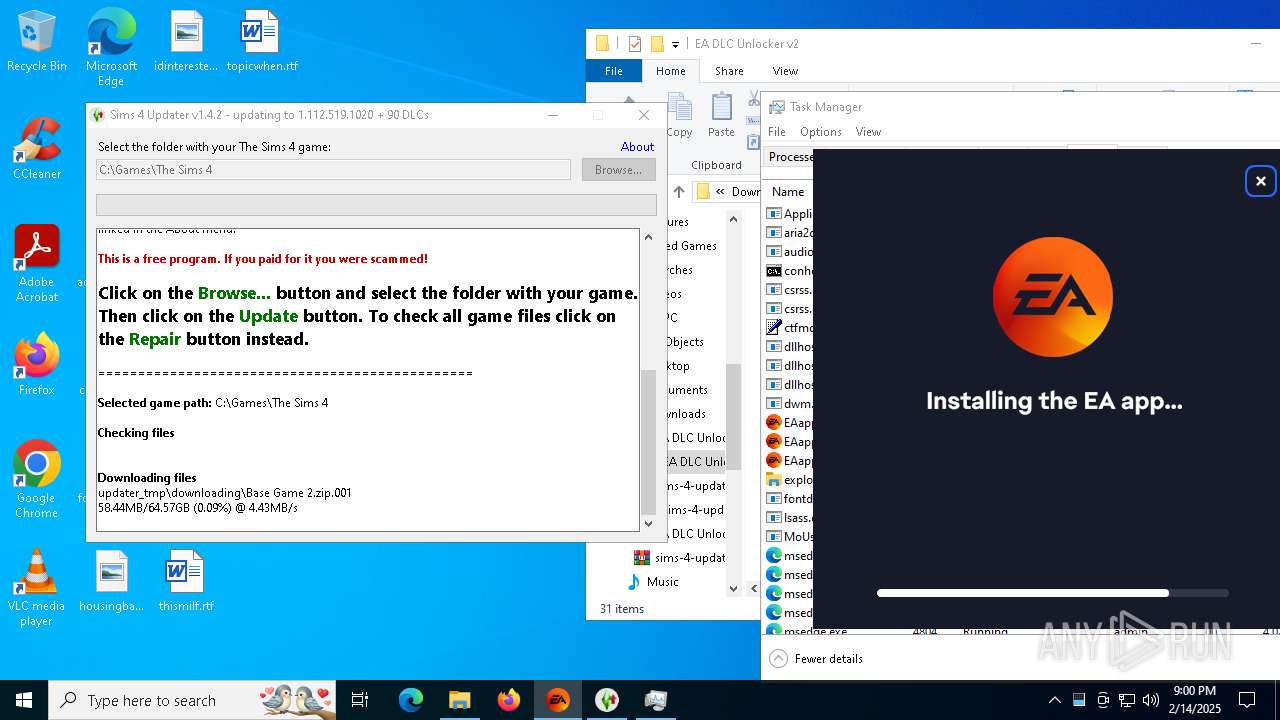Click the About link in Sims 4 Updater

click(637, 147)
